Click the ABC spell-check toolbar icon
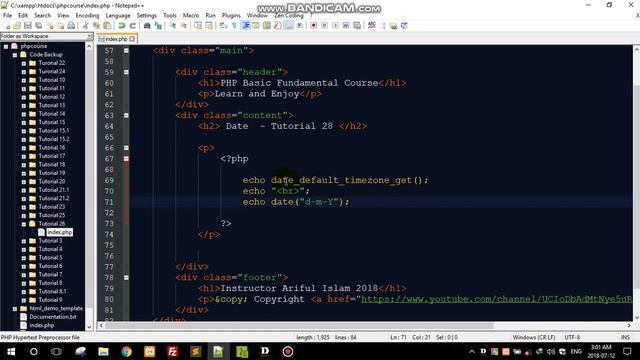Viewport: 640px width, 360px height. [371, 26]
